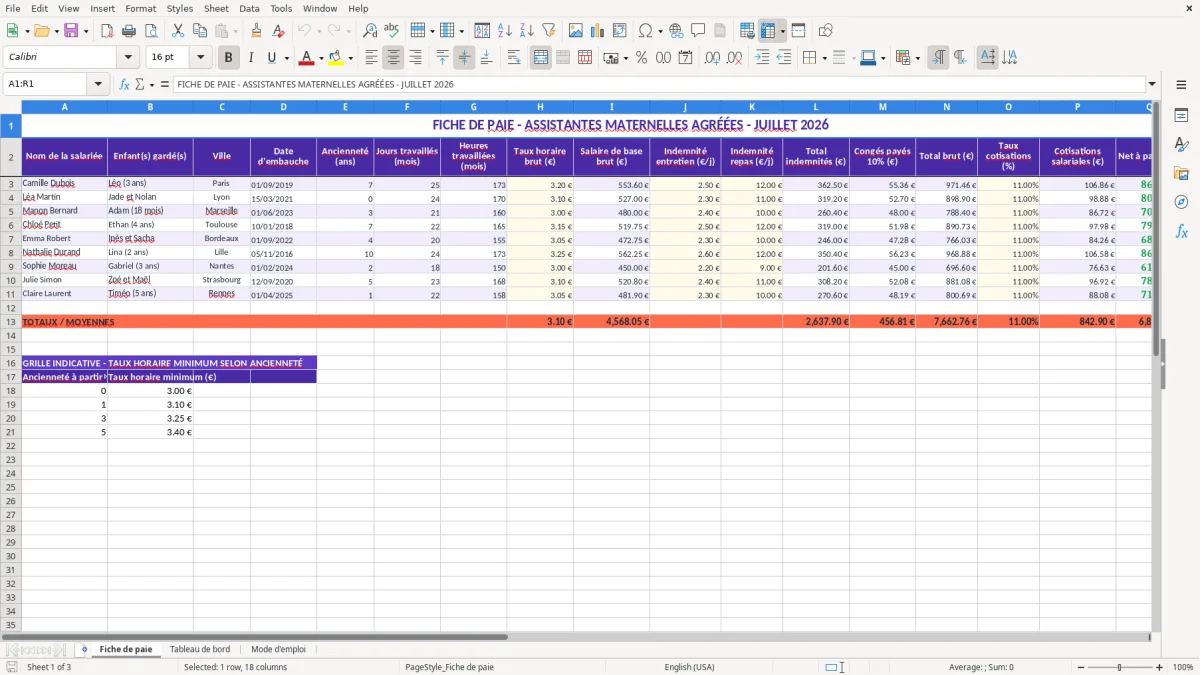1200x675 pixels.
Task: Toggle Align Right
Action: [x=416, y=58]
